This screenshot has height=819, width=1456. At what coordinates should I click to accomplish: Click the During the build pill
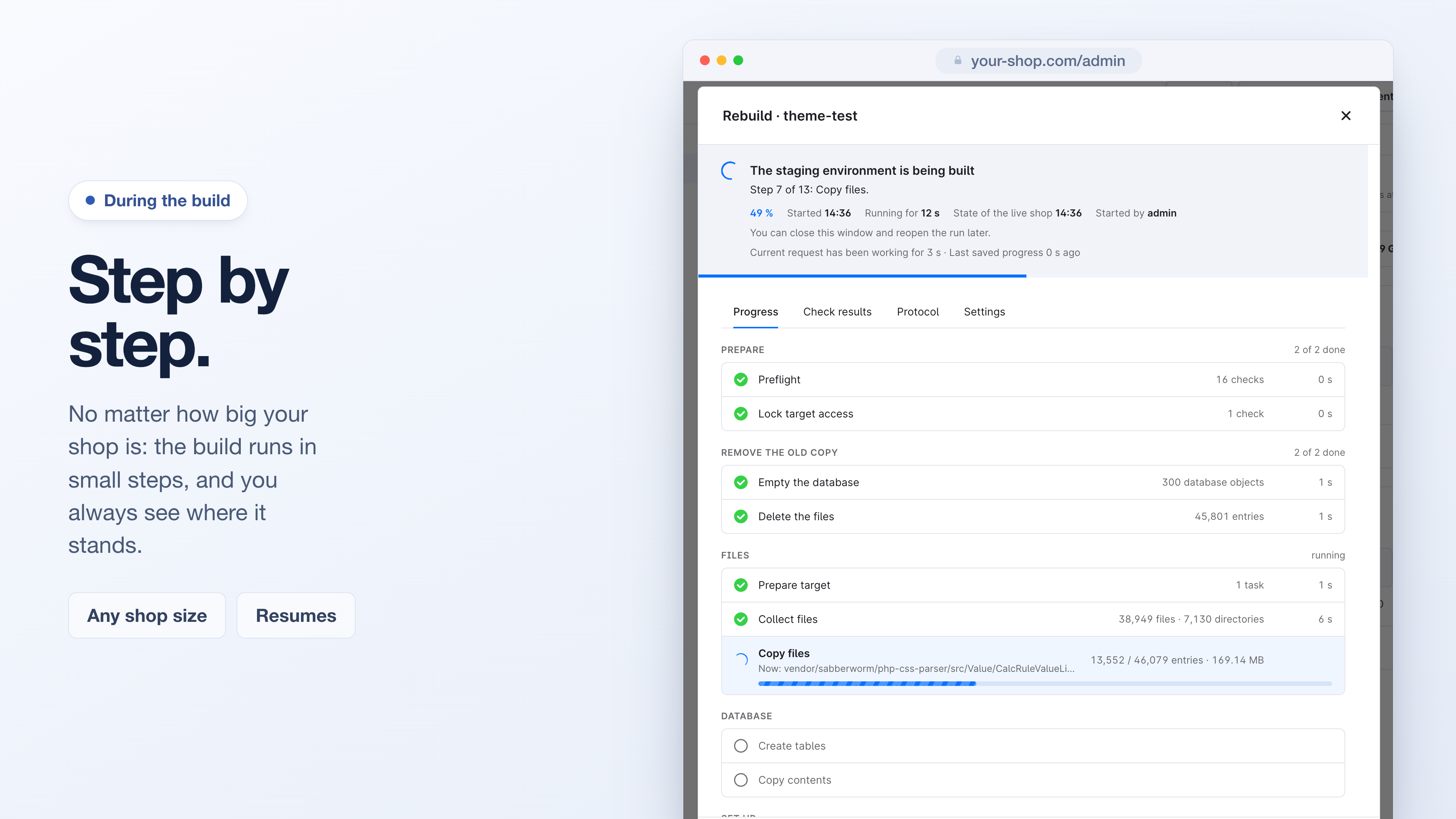[158, 201]
